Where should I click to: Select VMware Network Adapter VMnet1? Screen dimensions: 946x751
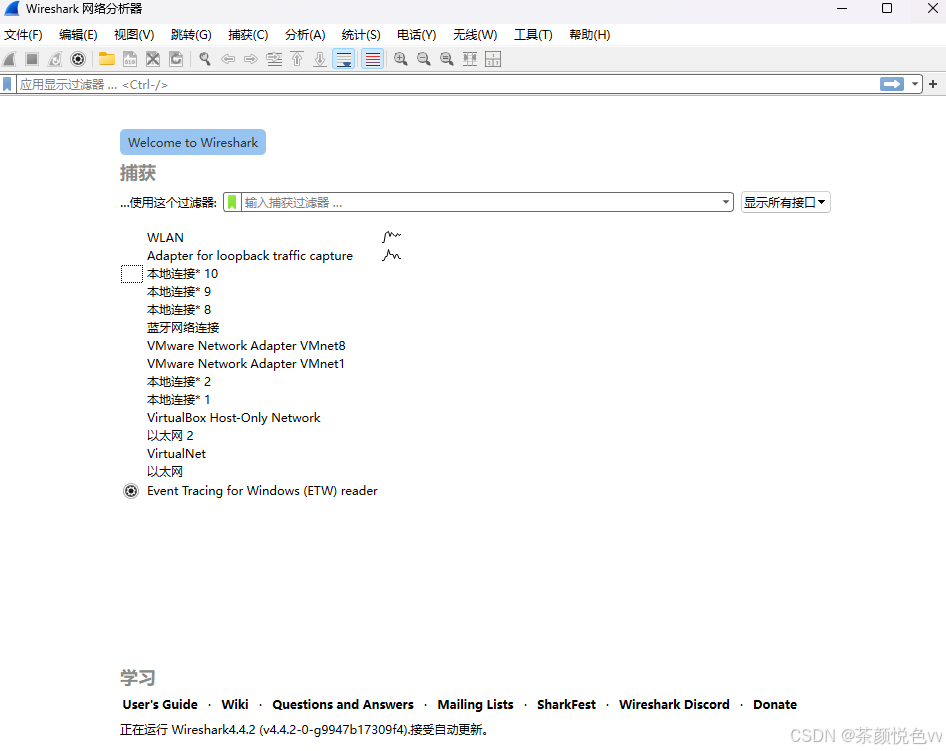click(246, 364)
